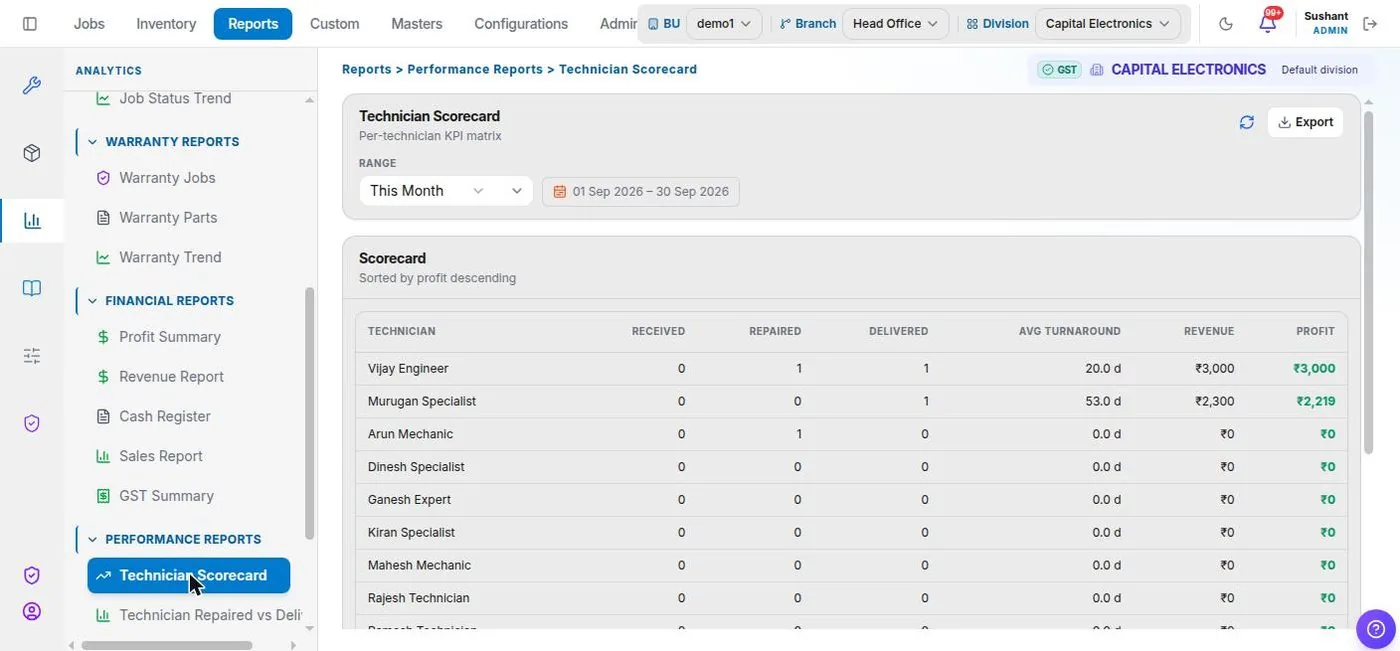This screenshot has height=651, width=1400.
Task: Open the help question mark bubble
Action: (x=1375, y=629)
